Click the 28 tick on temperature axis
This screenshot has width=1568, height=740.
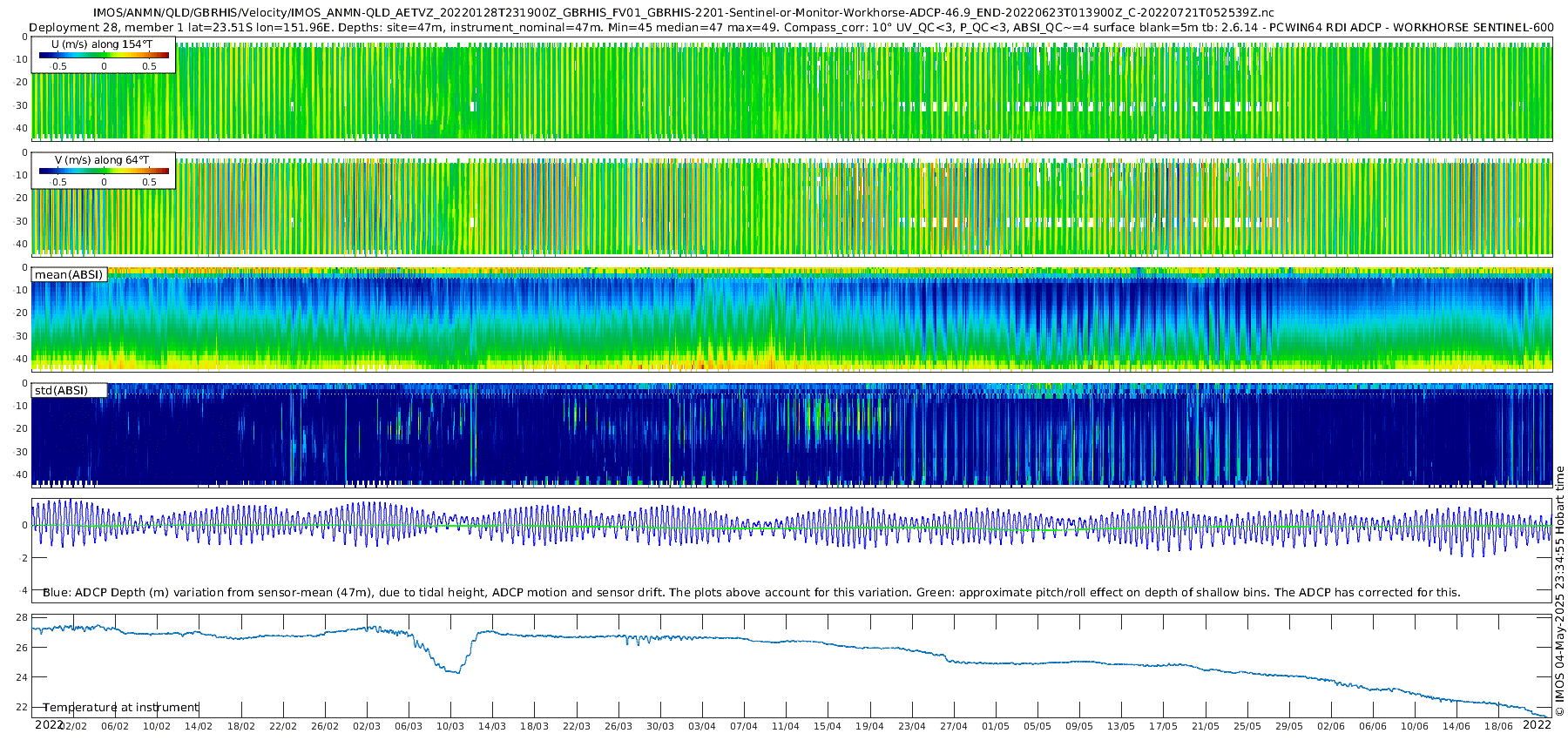pos(22,617)
